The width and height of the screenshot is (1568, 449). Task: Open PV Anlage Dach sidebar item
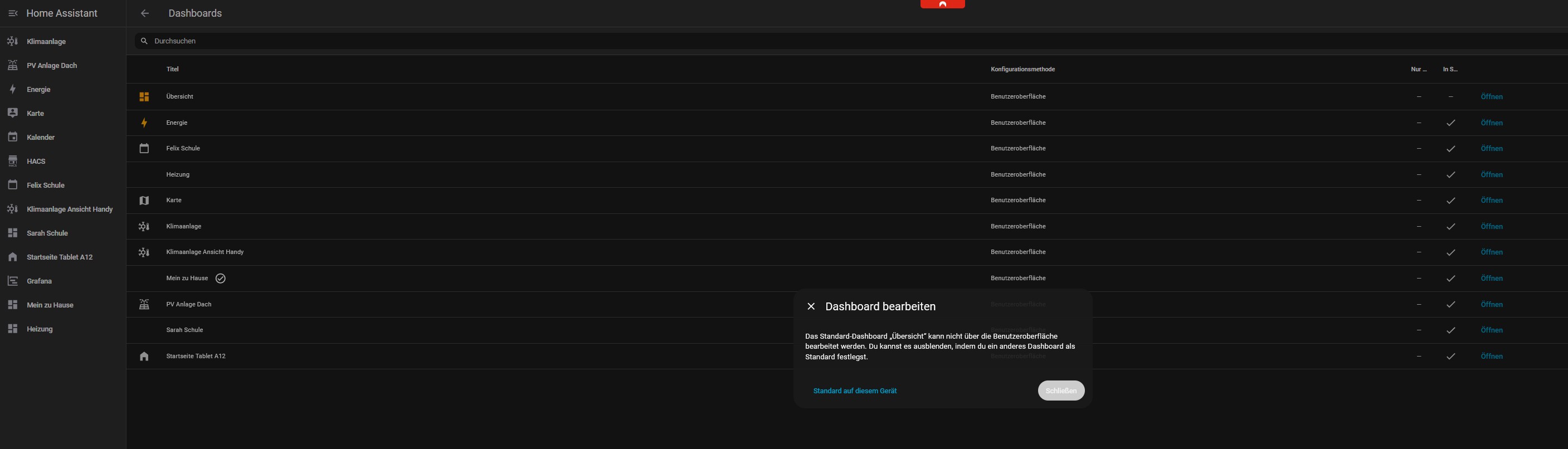pos(52,66)
